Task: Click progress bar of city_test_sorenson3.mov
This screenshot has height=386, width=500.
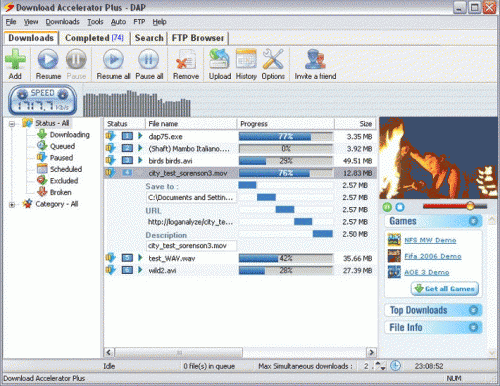Action: point(286,173)
